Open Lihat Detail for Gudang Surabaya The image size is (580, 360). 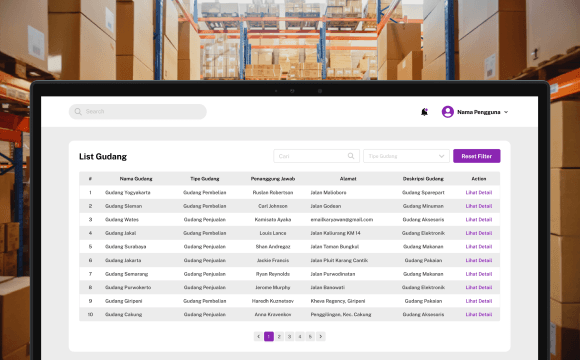[x=479, y=246]
